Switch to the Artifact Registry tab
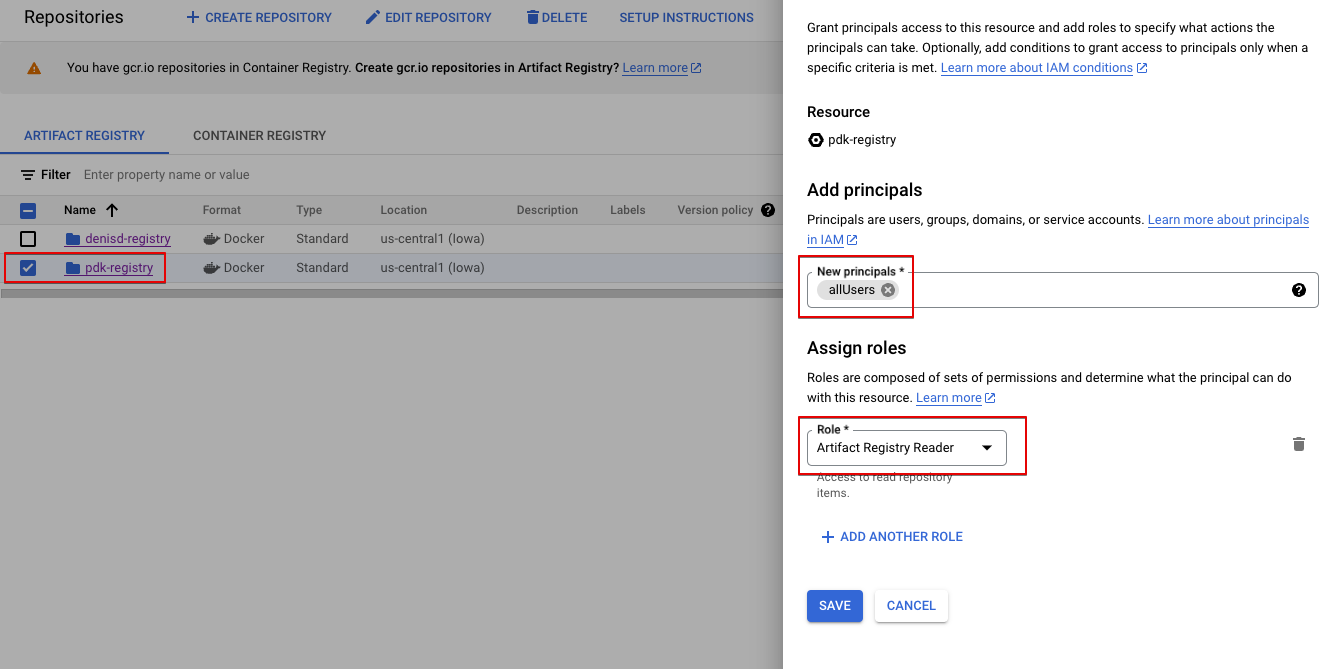Viewport: 1343px width, 669px height. click(x=84, y=135)
